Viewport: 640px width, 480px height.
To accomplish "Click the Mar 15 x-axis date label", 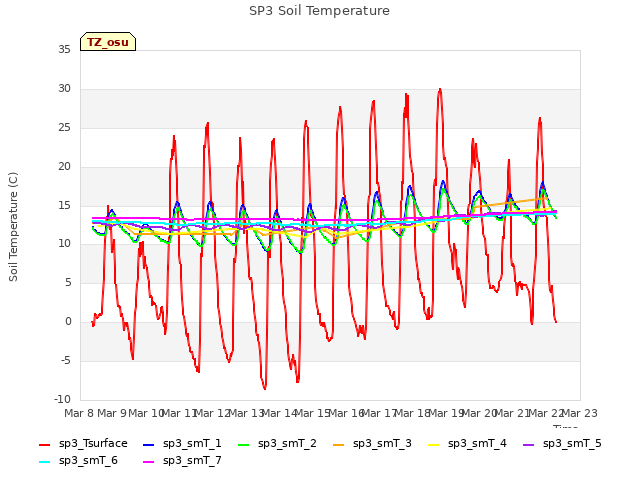I will [313, 413].
